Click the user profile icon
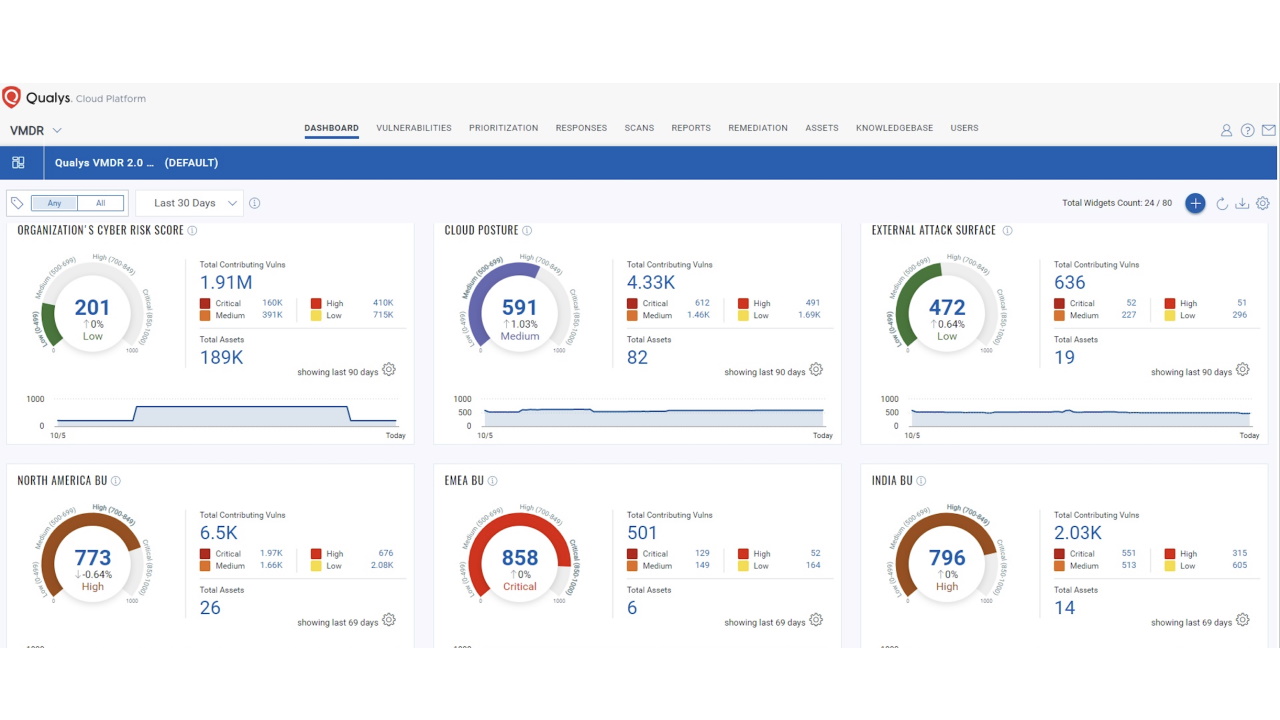 tap(1226, 130)
